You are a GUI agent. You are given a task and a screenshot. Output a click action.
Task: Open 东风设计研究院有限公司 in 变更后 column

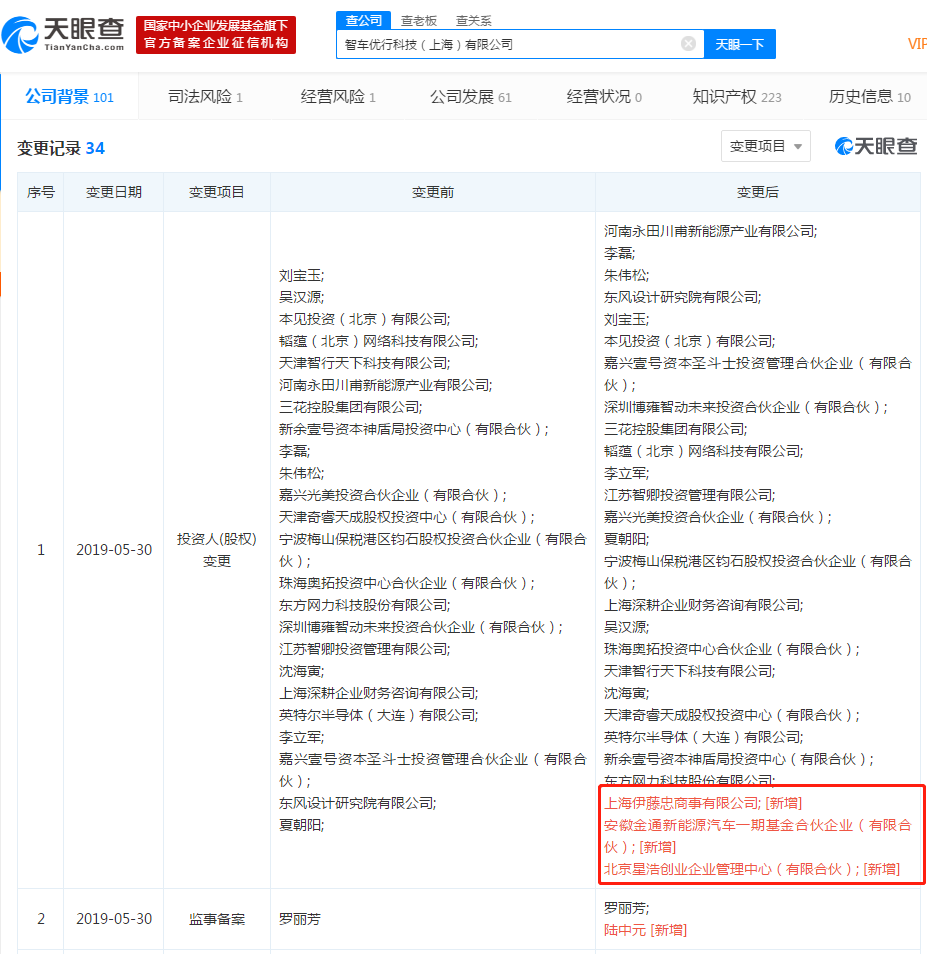point(682,298)
